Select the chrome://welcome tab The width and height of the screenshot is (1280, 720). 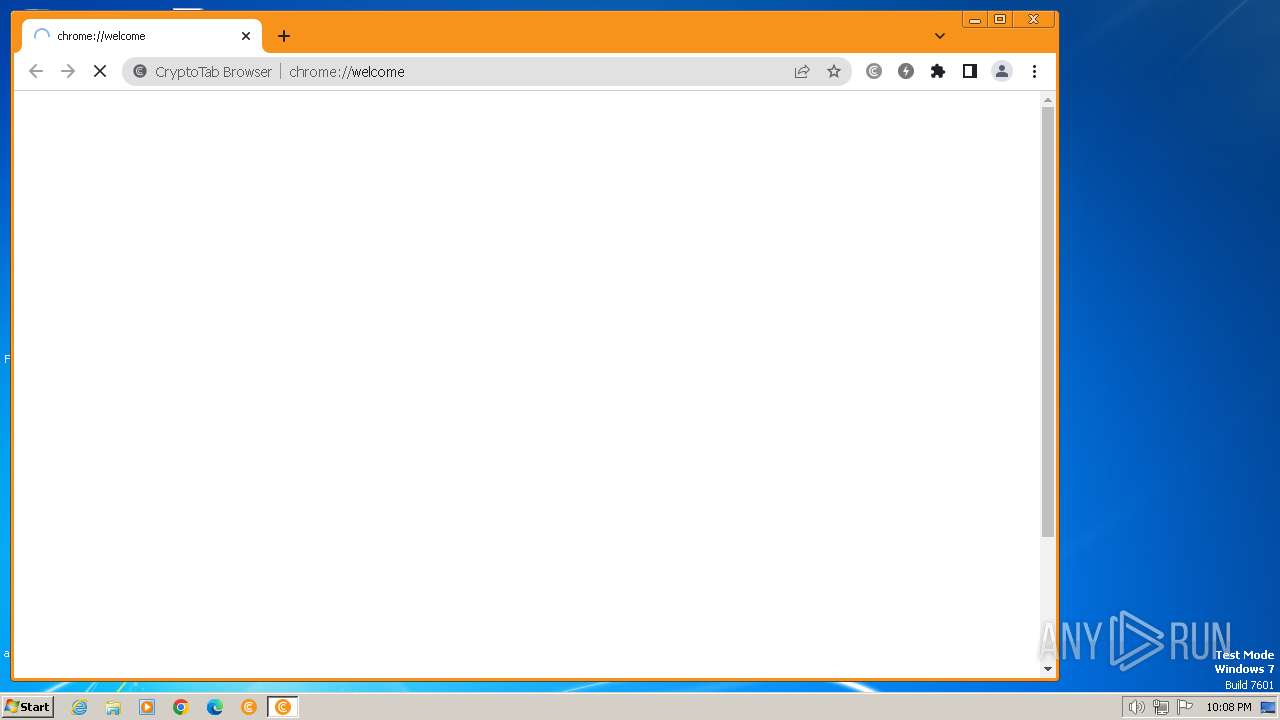pos(141,36)
